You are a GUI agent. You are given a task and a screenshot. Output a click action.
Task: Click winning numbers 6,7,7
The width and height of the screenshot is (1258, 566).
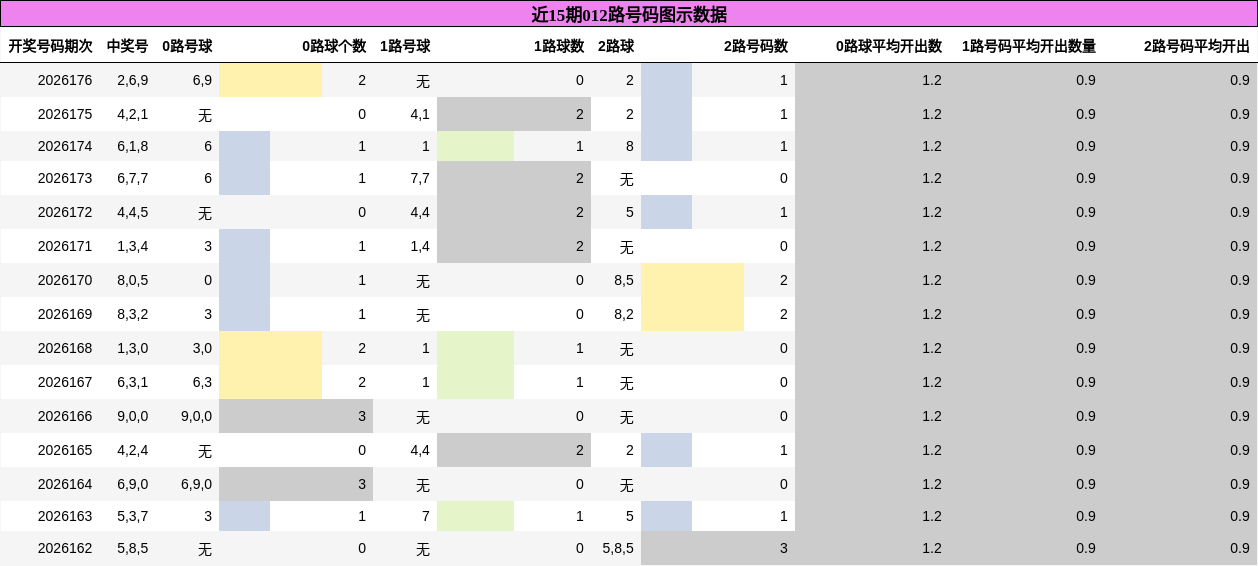(133, 178)
